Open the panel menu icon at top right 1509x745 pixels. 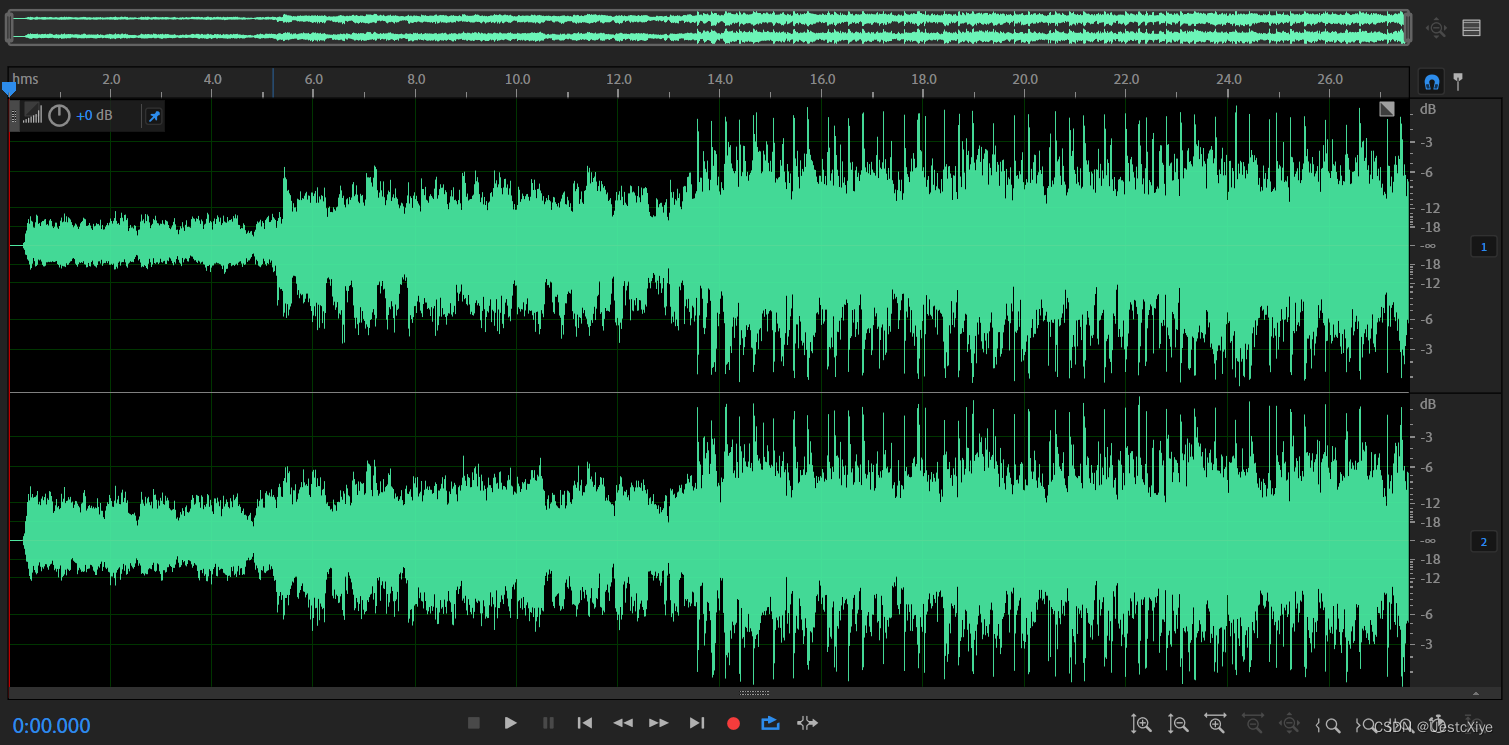click(x=1471, y=28)
